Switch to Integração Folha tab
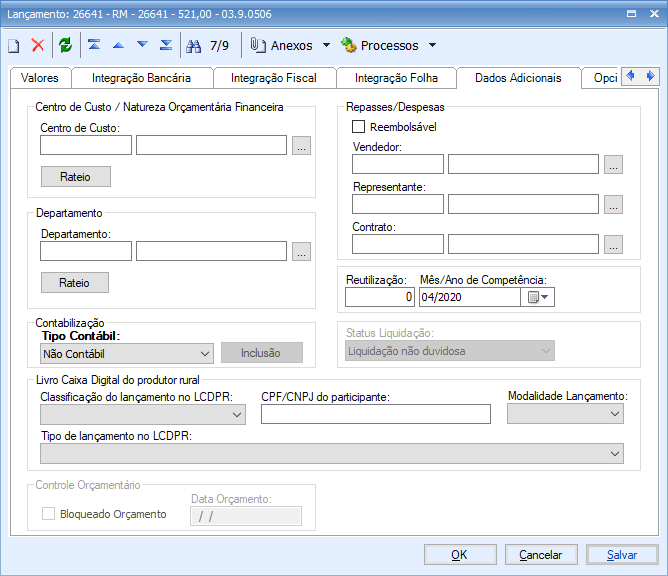The width and height of the screenshot is (668, 576). [396, 78]
